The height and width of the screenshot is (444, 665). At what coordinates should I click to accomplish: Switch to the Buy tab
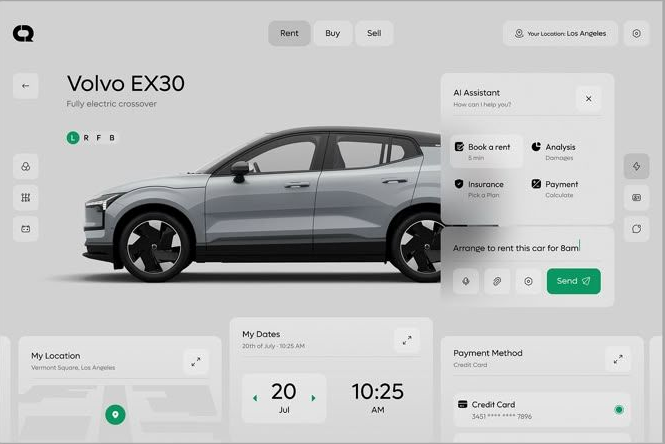click(x=332, y=33)
